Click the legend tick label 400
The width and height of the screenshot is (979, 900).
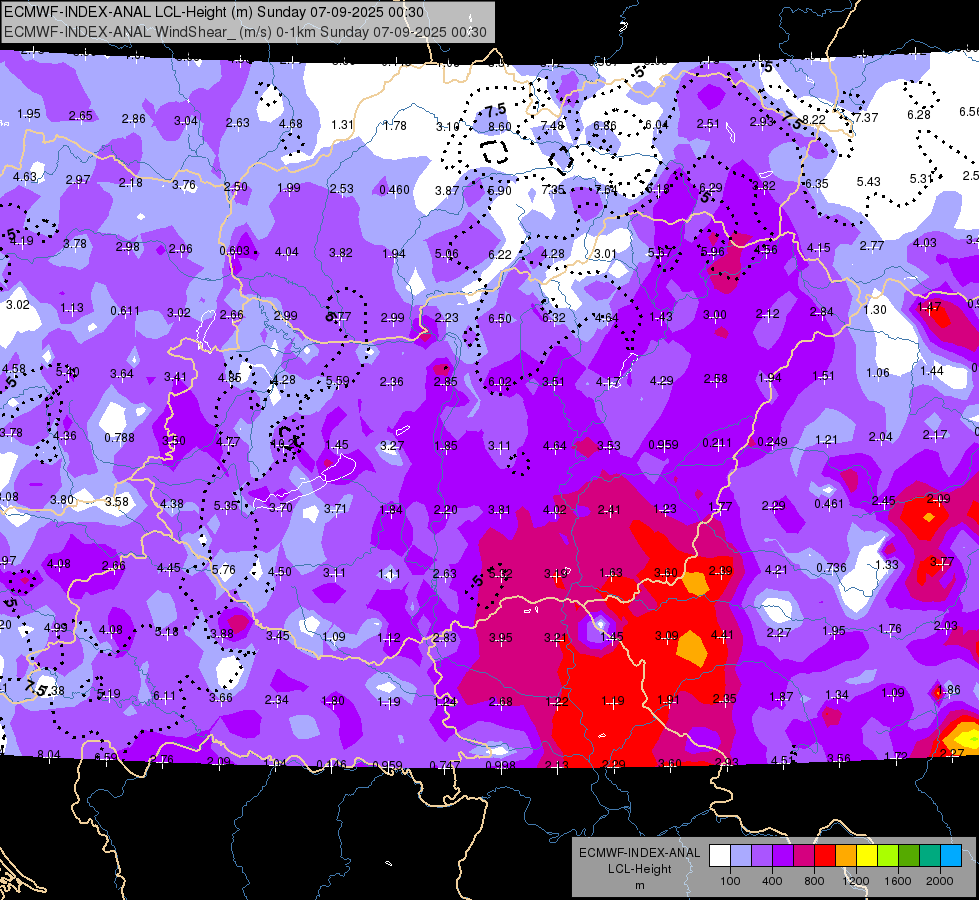pyautogui.click(x=772, y=881)
